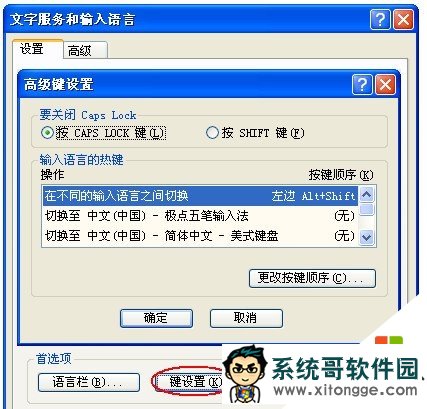The height and width of the screenshot is (409, 427).
Task: Select 切换至 简体中文 美式键盘 row
Action: tap(200, 236)
